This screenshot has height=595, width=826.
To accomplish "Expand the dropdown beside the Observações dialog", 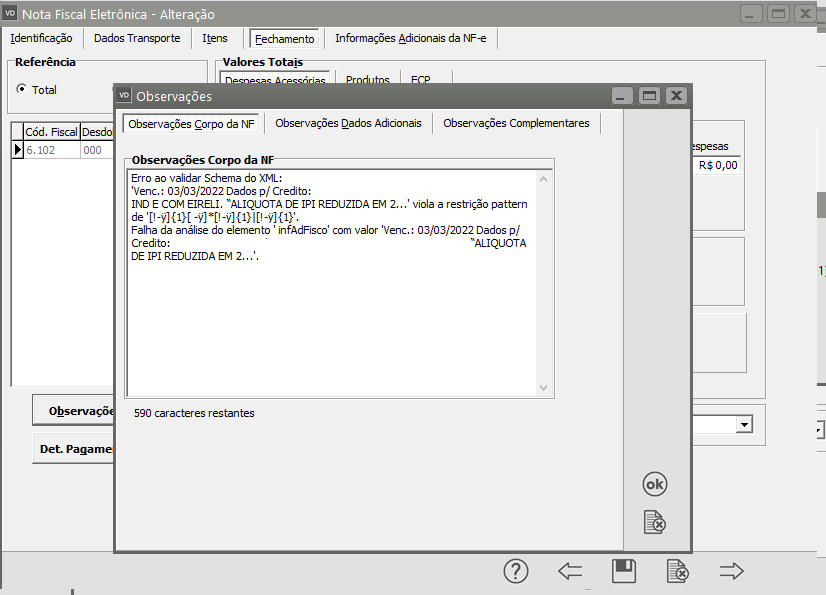I will point(743,425).
